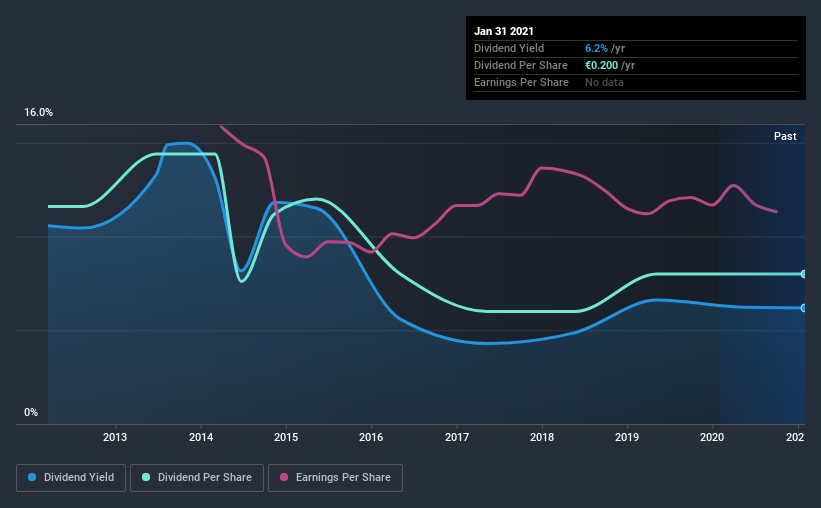
Task: Click the 2020 x-axis label
Action: click(x=712, y=437)
